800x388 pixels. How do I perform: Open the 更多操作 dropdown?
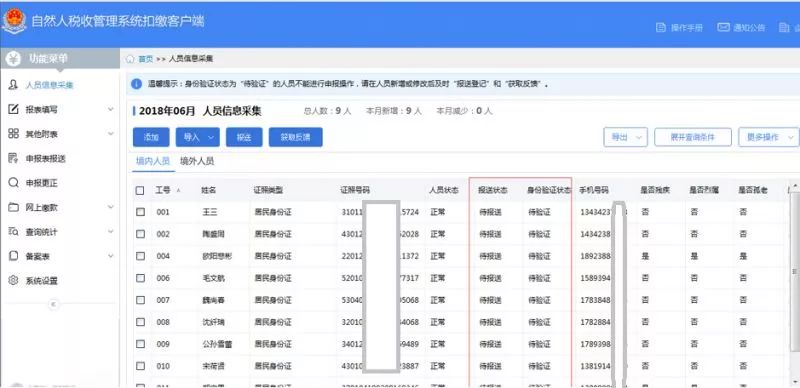[768, 137]
